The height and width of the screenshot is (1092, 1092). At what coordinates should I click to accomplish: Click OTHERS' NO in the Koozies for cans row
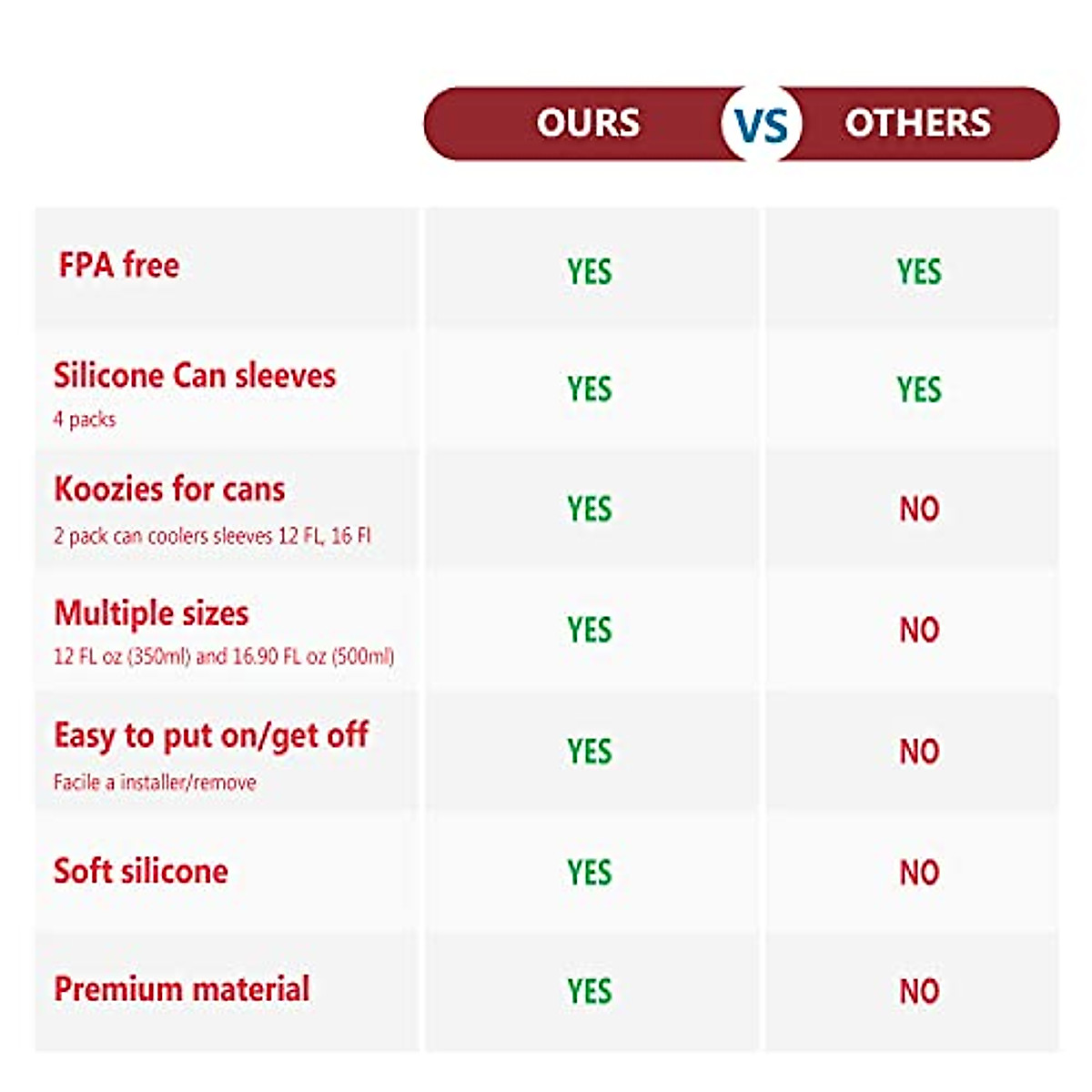tap(919, 509)
